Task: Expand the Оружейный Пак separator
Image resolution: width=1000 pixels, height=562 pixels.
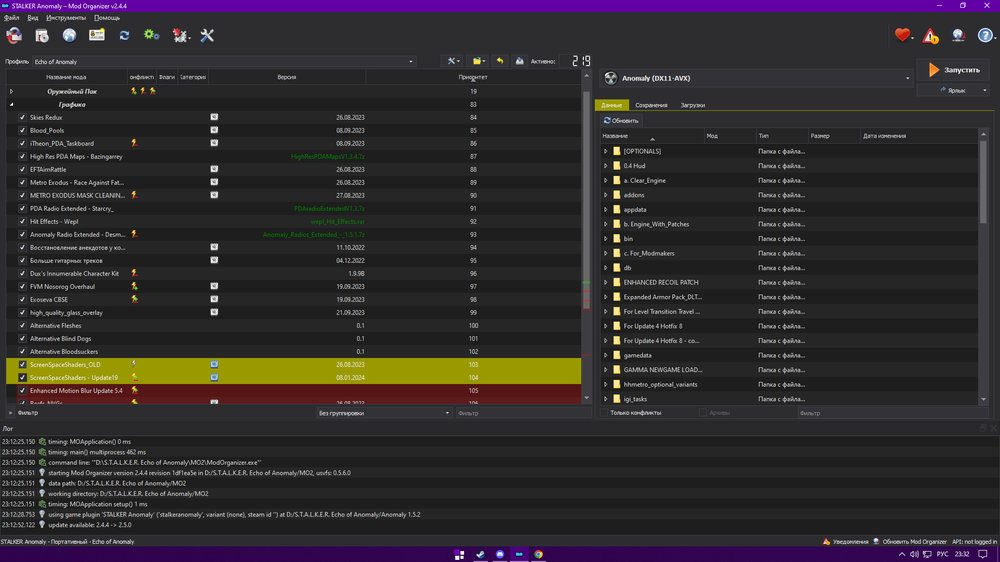Action: tap(11, 91)
